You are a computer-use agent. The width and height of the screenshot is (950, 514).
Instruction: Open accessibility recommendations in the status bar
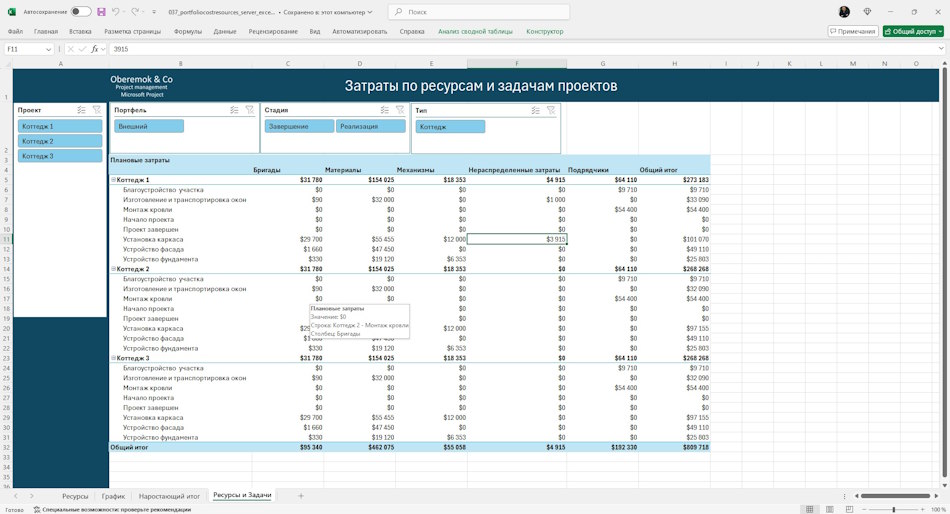[x=112, y=510]
